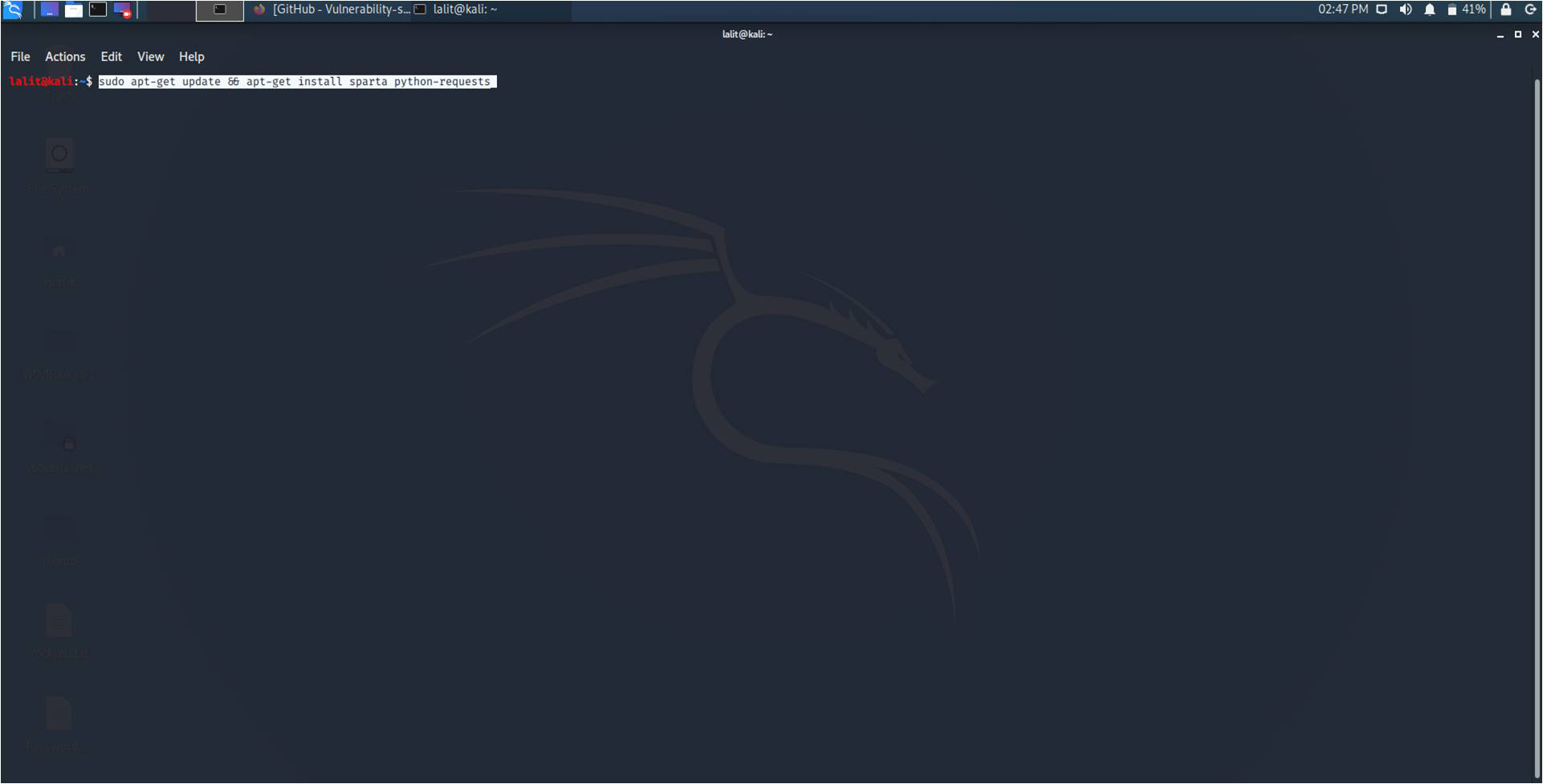Click the show desktop panel icon
1543x784 pixels.
[49, 10]
